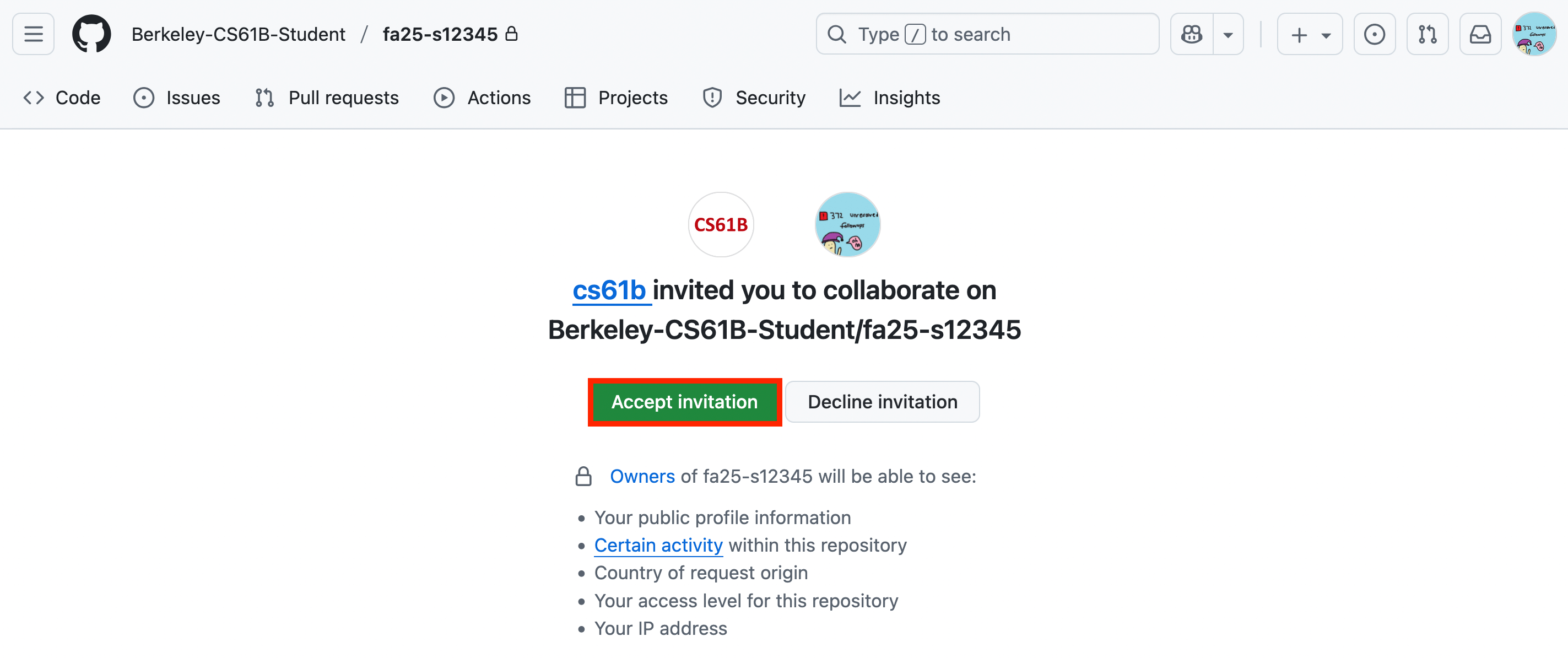This screenshot has width=1568, height=658.
Task: Accept the repository invitation
Action: click(x=684, y=402)
